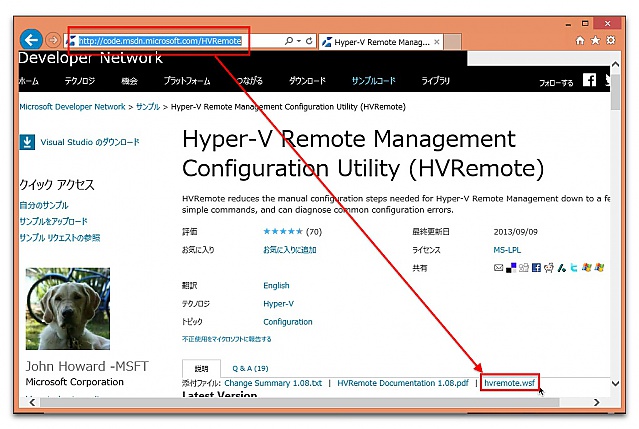Open address bar autocomplete dropdown arrow

tap(299, 41)
